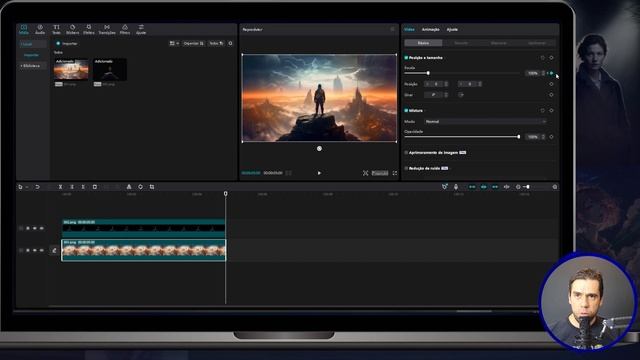Open the Organizar sort dropdown

[193, 43]
